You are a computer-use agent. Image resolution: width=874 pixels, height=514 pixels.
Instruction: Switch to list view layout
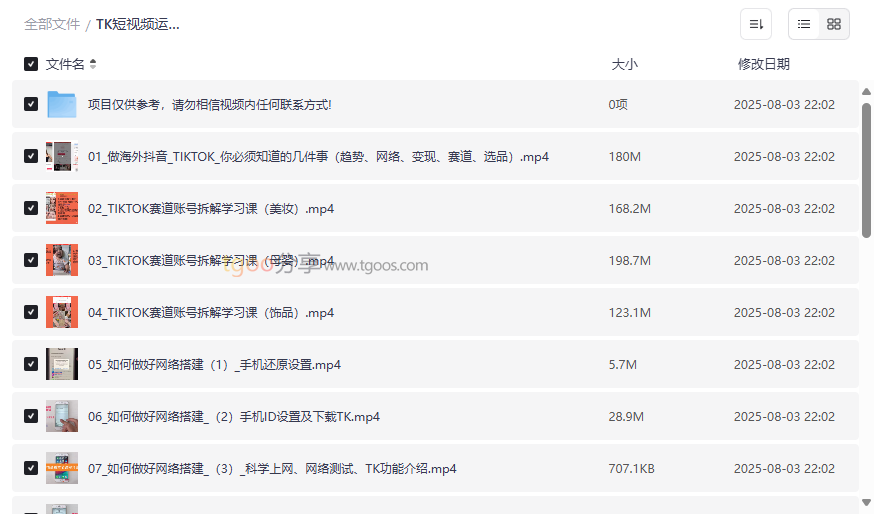click(804, 24)
